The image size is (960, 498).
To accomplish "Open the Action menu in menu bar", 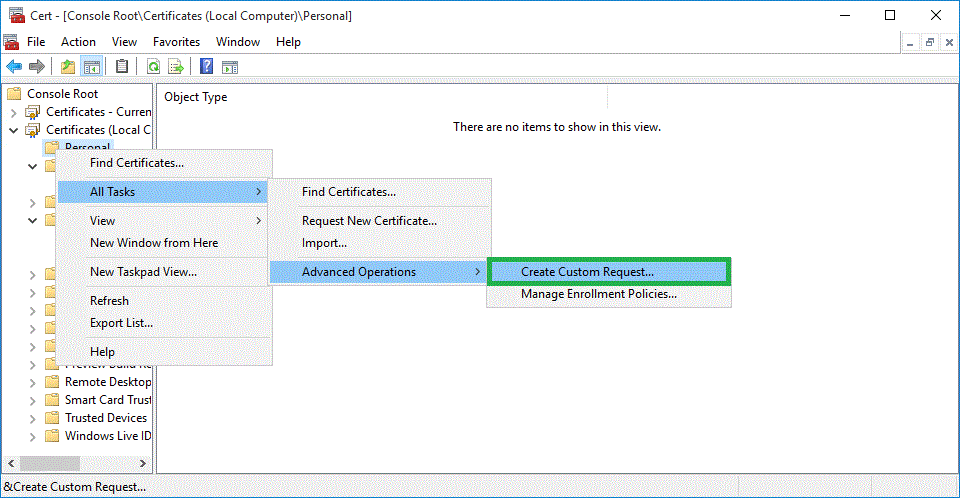I will click(78, 42).
